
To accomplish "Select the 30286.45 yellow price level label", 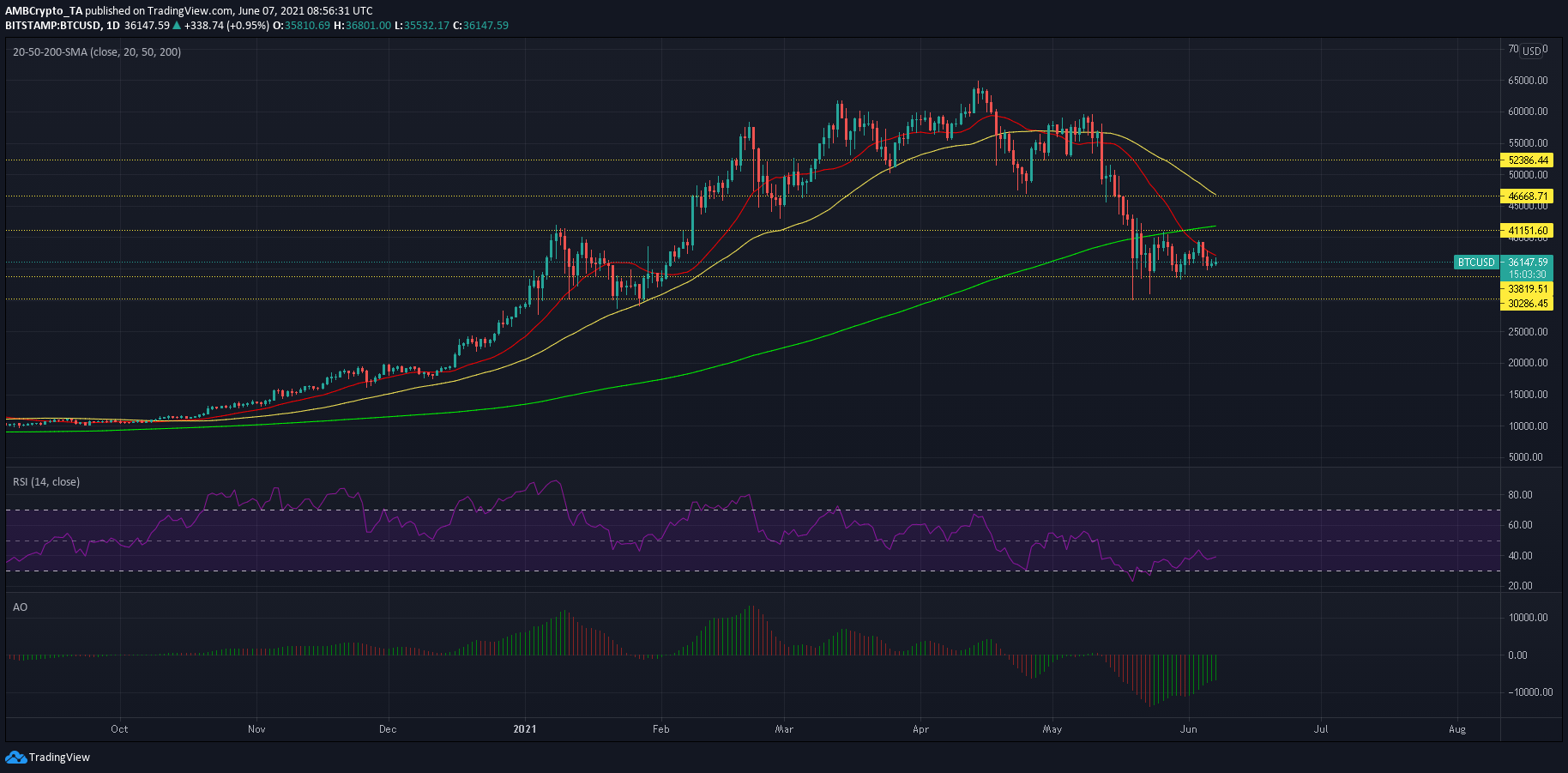I will 1528,304.
